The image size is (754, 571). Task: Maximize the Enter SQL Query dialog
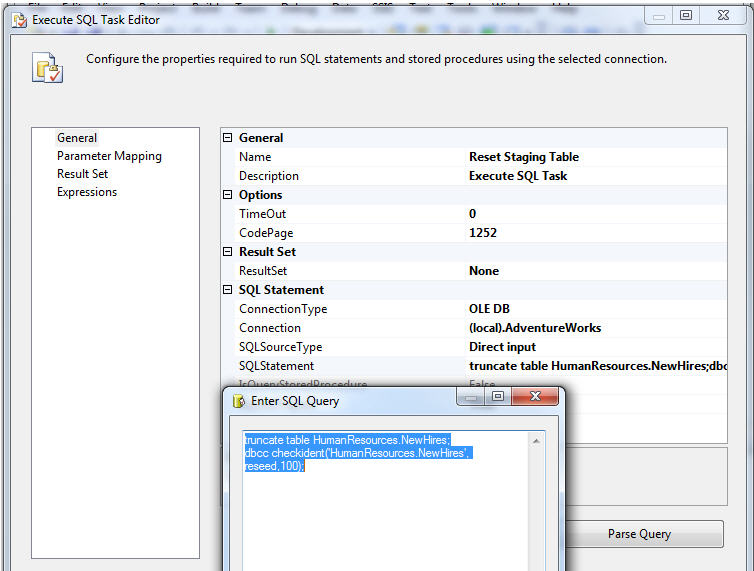(x=497, y=397)
